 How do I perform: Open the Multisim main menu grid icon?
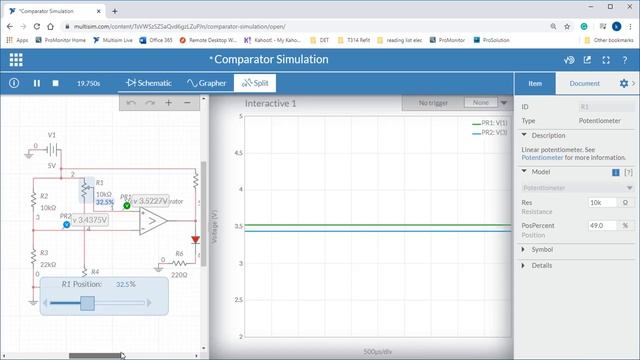click(x=16, y=60)
